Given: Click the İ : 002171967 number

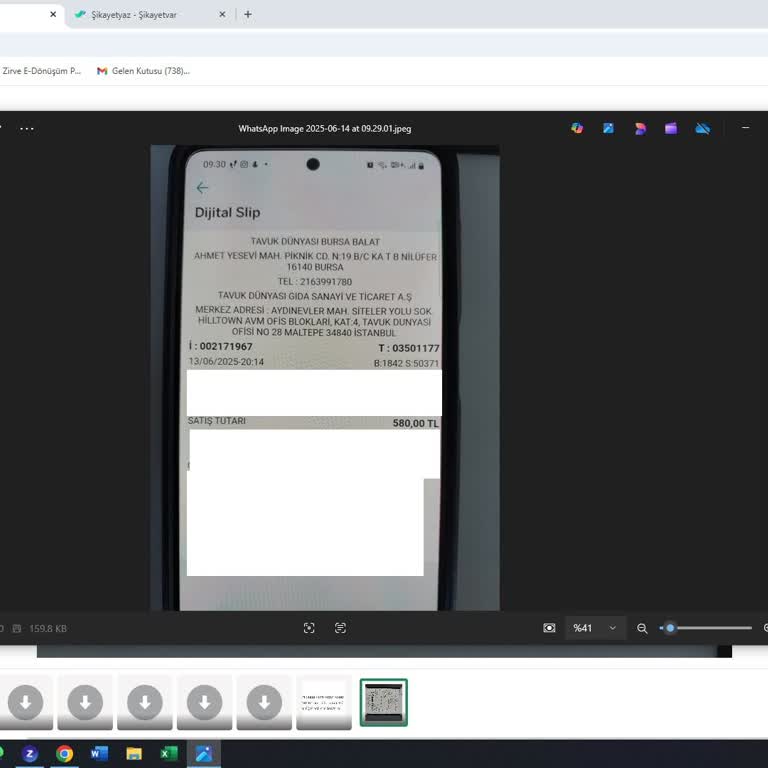Looking at the screenshot, I should tap(220, 346).
